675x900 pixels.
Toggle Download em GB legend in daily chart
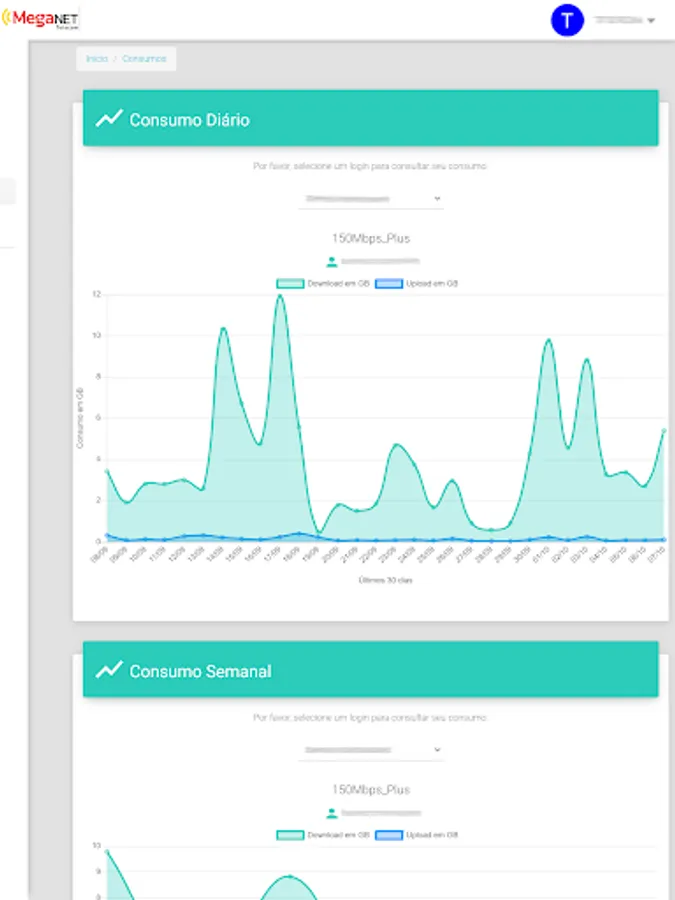pyautogui.click(x=322, y=284)
